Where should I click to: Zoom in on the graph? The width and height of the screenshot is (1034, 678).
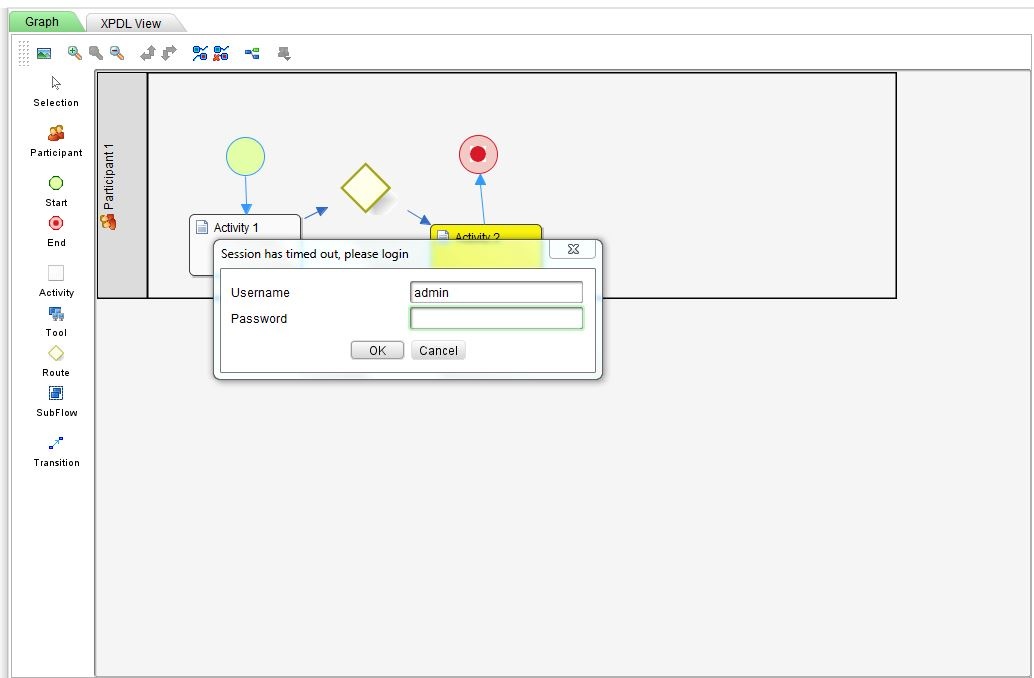click(x=75, y=53)
